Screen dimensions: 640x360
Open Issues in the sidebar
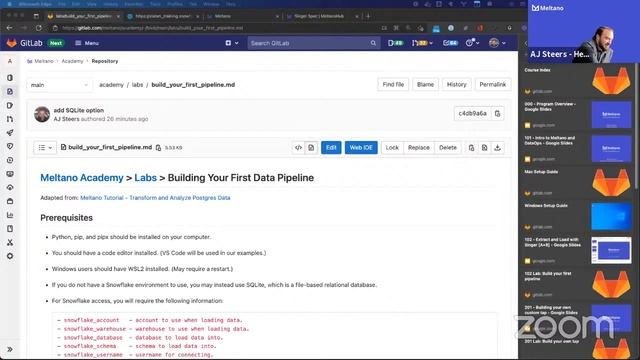point(10,105)
